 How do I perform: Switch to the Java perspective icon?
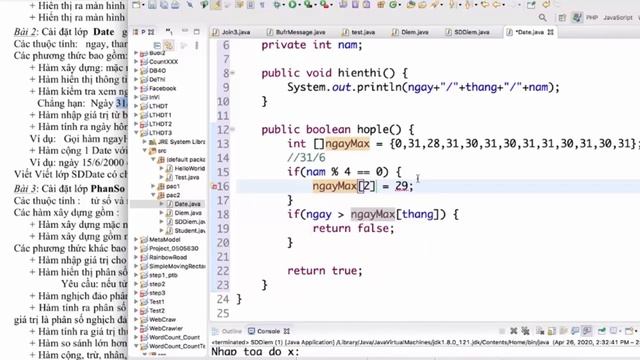pos(577,18)
